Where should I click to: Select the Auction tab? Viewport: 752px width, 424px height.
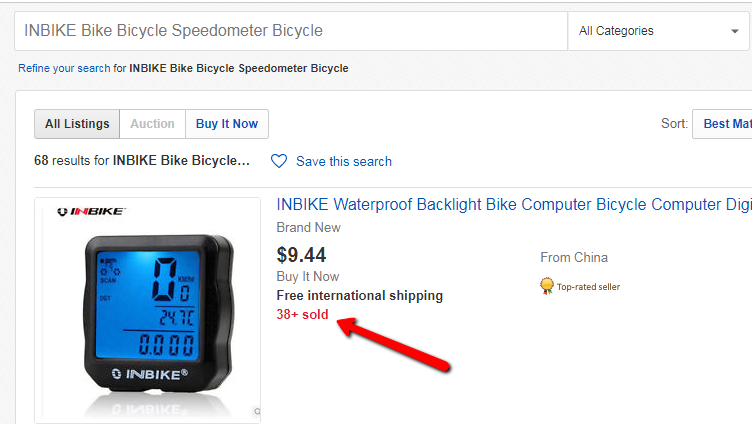point(152,124)
